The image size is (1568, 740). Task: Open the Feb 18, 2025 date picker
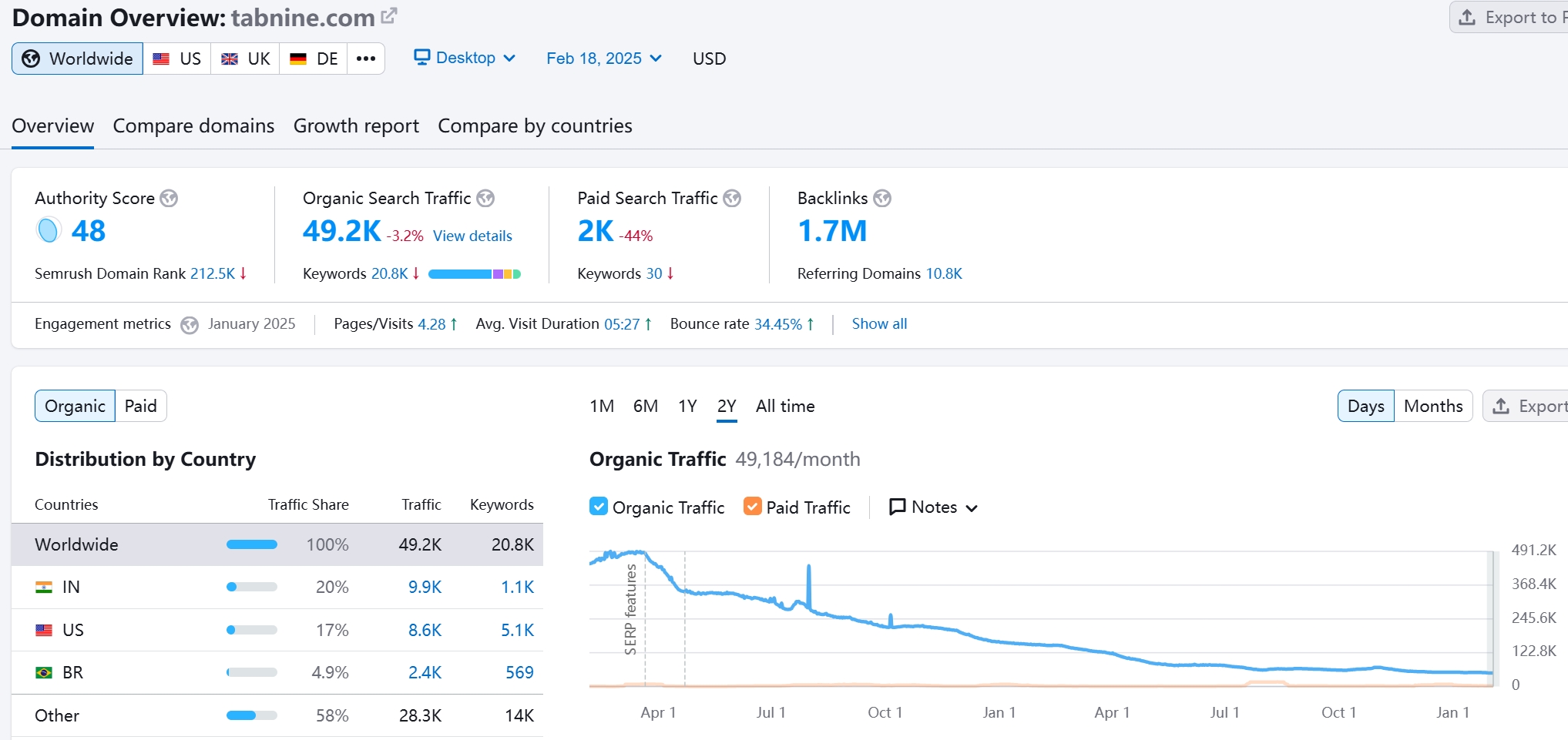tap(603, 59)
